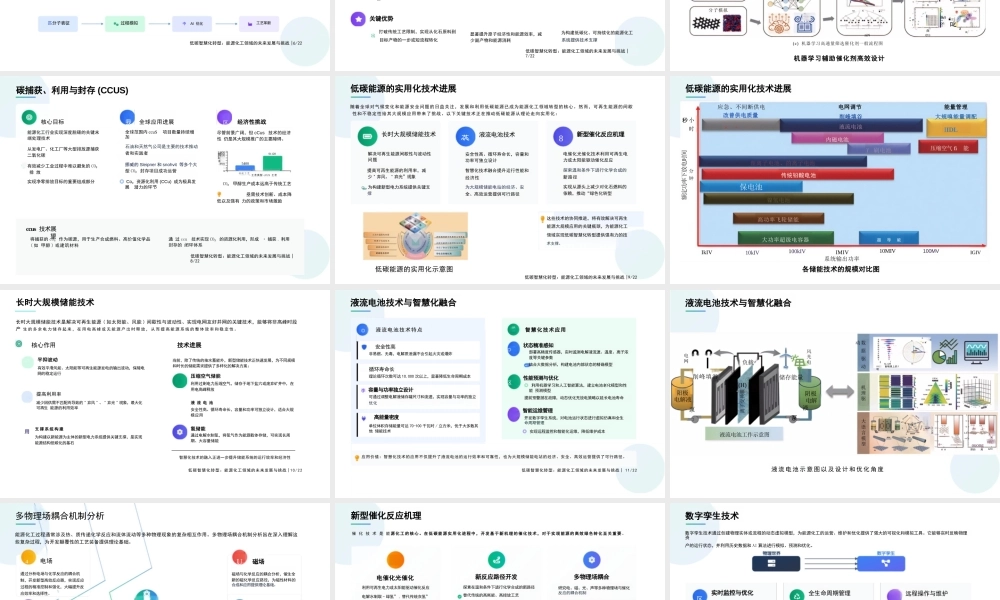
Task: Click the magenta 内循电池 bar in chart
Action: click(x=837, y=138)
